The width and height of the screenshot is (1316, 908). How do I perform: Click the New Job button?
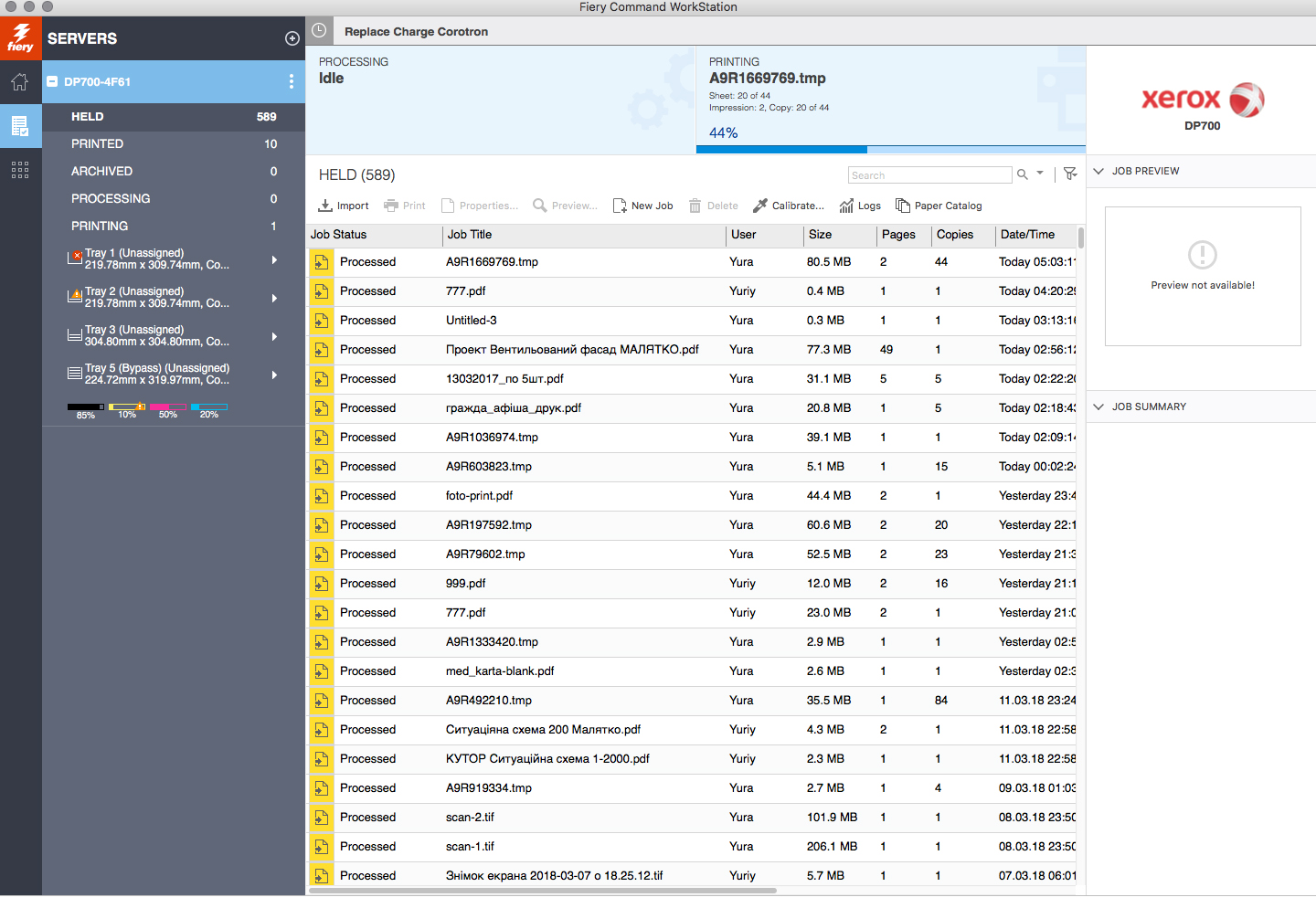pos(642,206)
